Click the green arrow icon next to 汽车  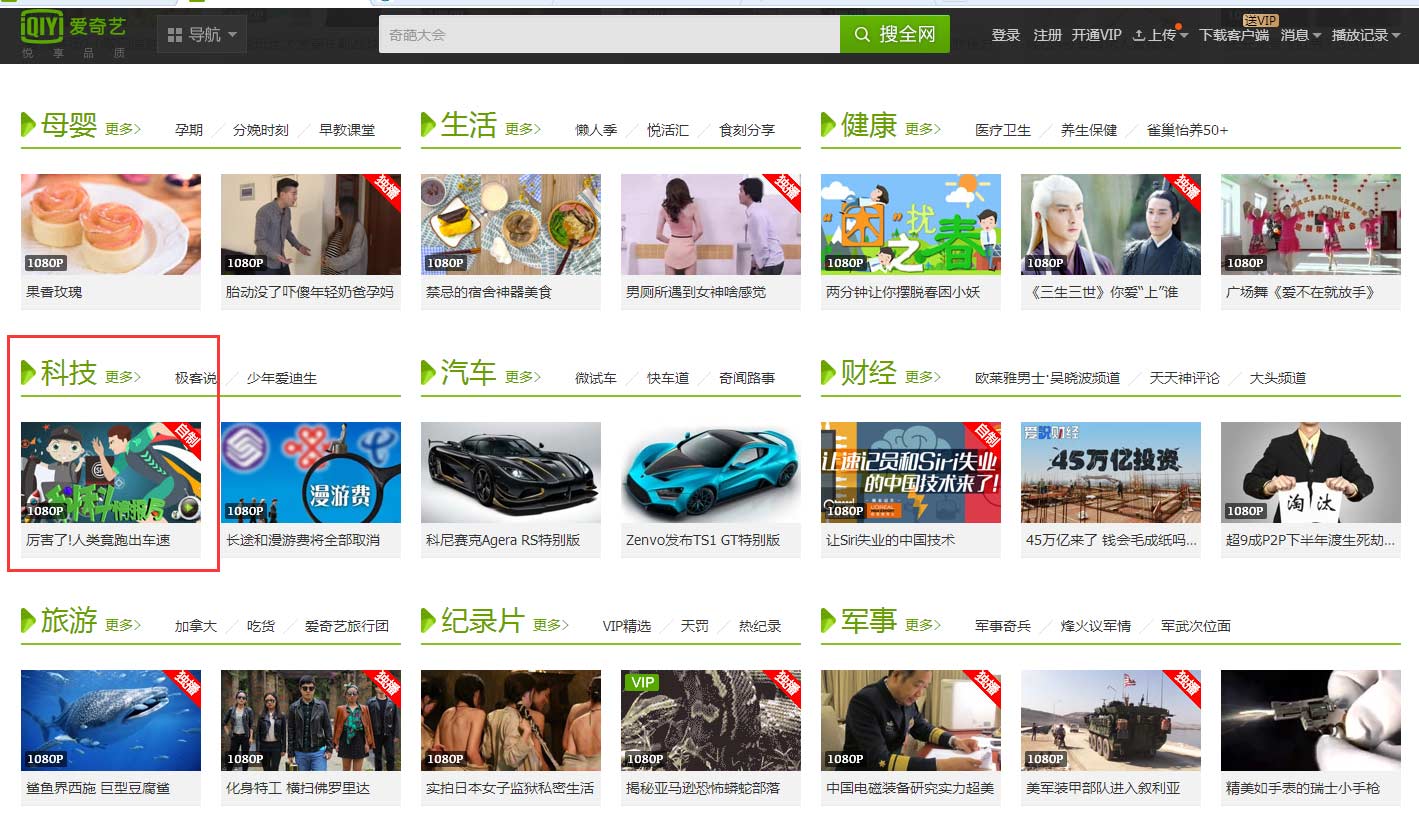pyautogui.click(x=429, y=373)
